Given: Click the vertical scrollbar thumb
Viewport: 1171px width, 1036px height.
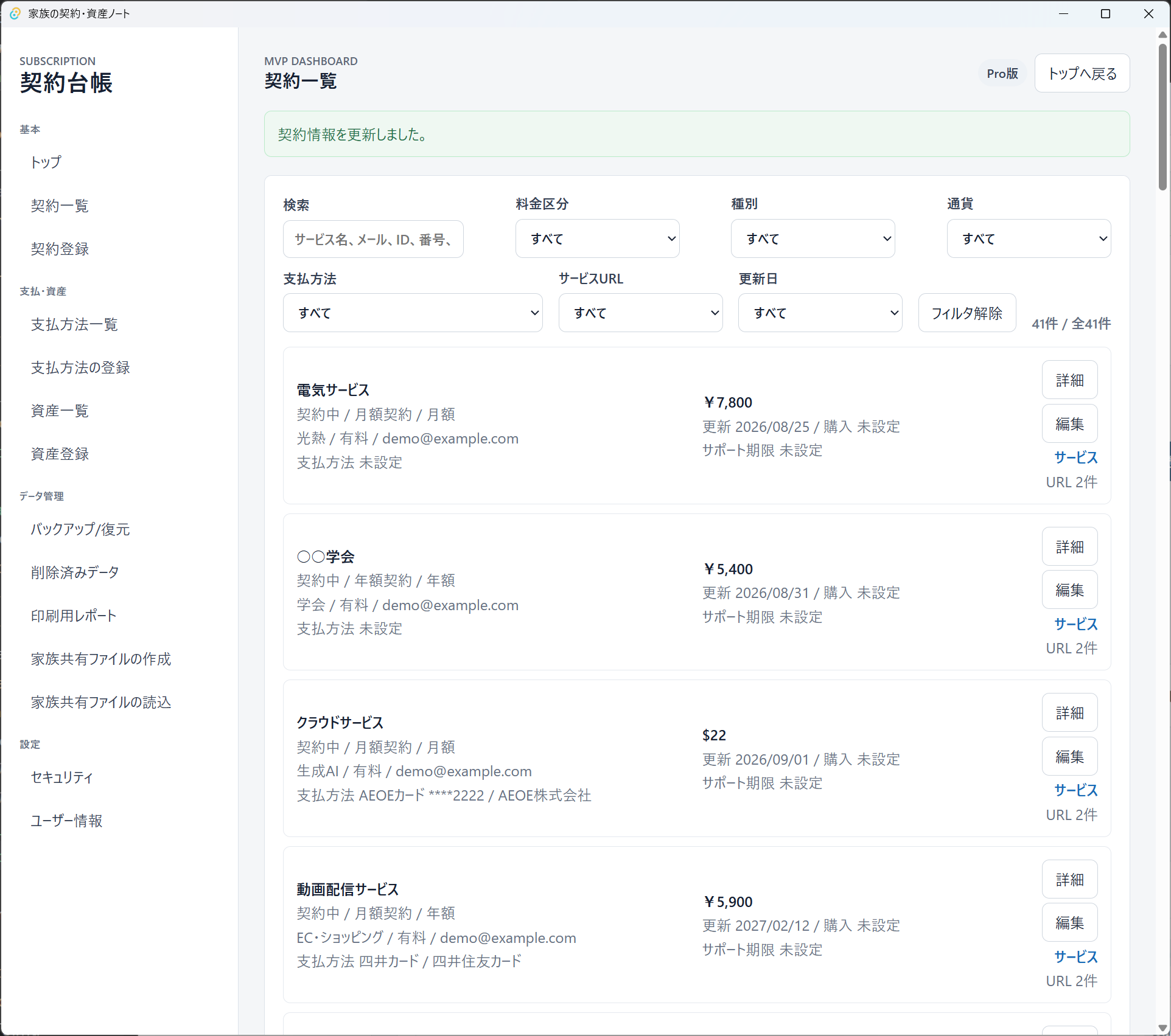Looking at the screenshot, I should point(1162,117).
